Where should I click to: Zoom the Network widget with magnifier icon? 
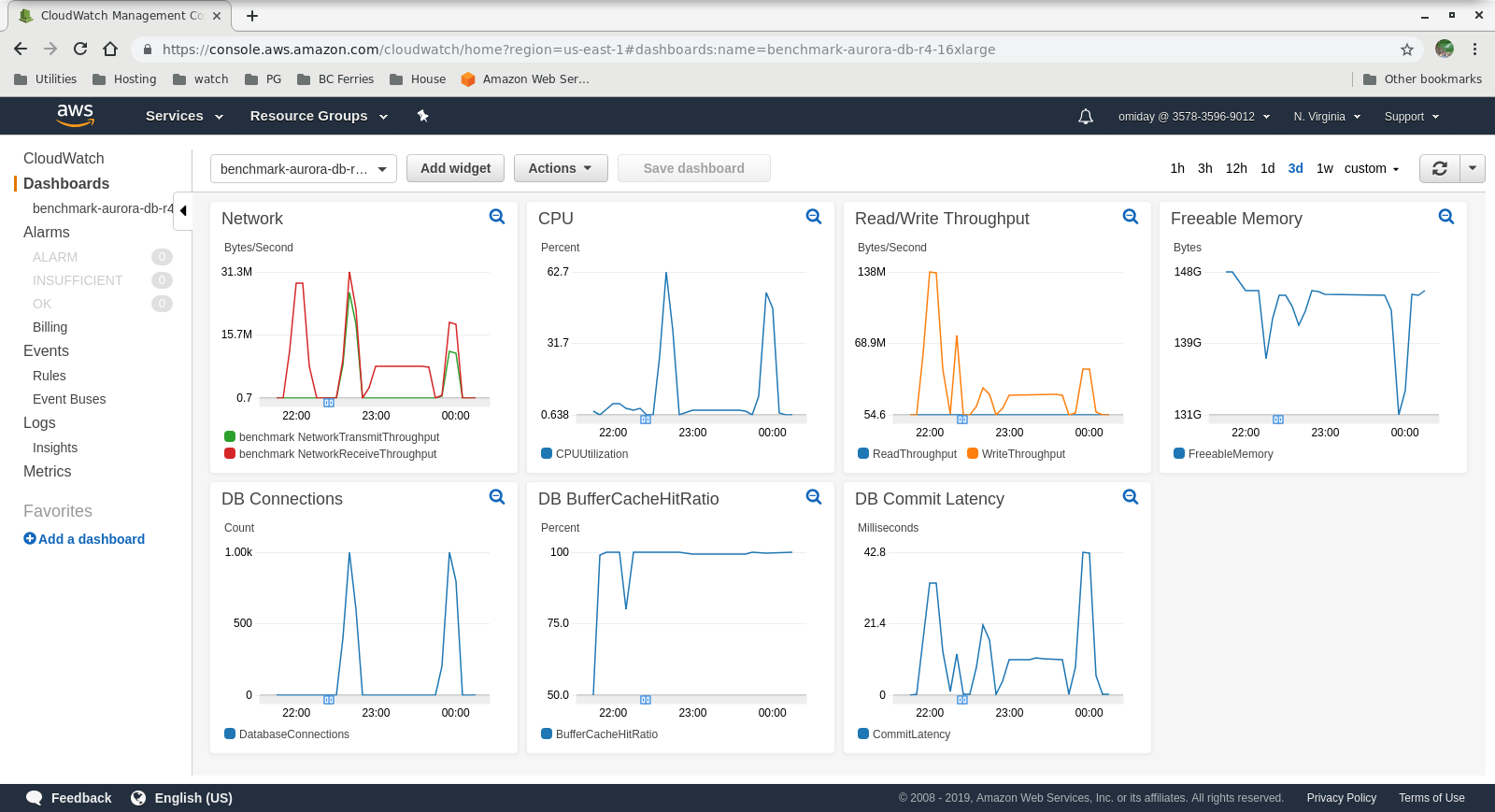pos(497,217)
